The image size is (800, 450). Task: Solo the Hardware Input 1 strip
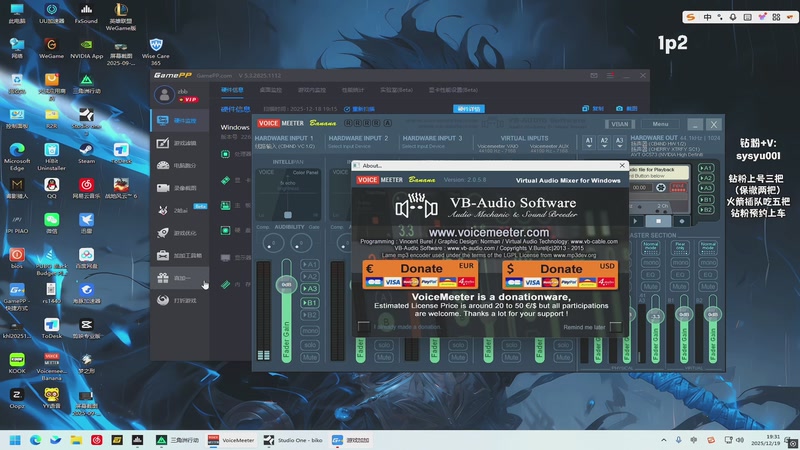pyautogui.click(x=310, y=345)
